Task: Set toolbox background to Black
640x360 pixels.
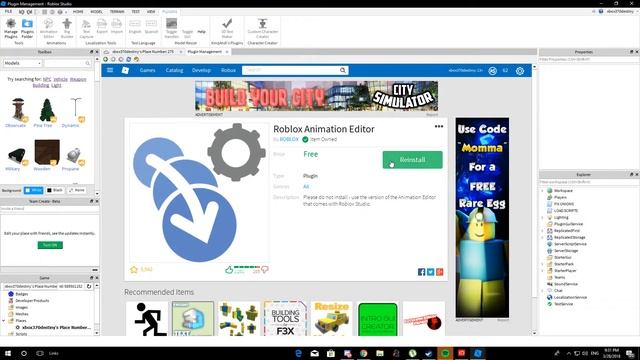Action: [55, 190]
